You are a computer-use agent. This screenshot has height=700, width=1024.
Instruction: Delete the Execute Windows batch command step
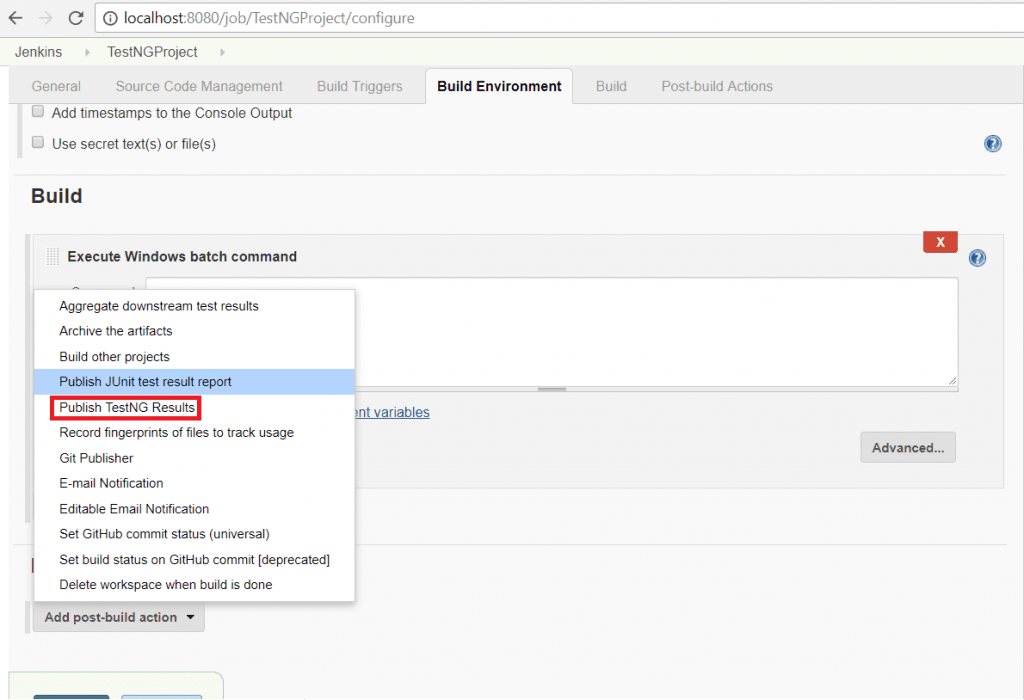[x=939, y=242]
